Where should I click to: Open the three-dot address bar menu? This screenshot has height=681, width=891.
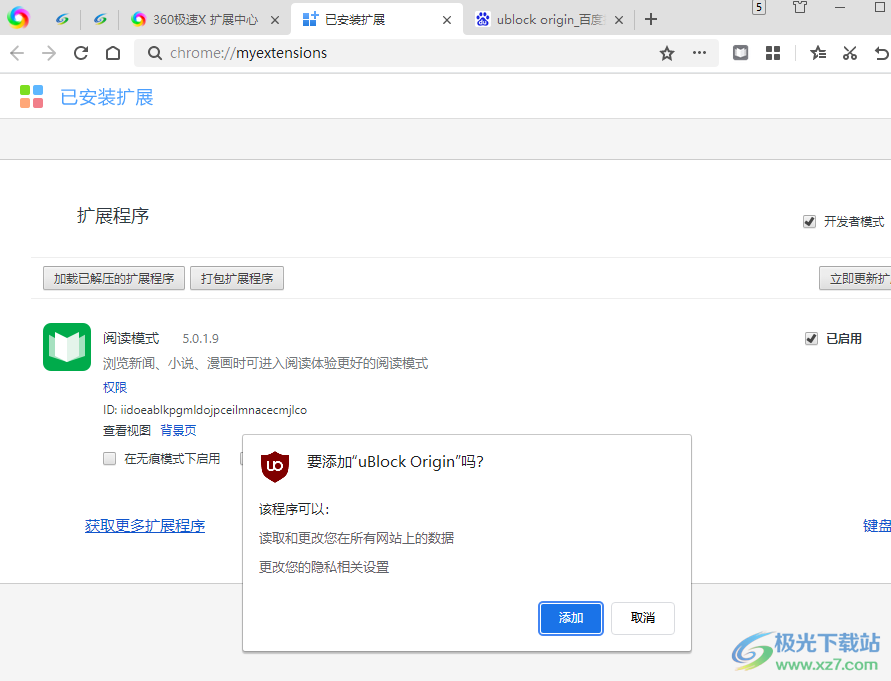click(699, 53)
